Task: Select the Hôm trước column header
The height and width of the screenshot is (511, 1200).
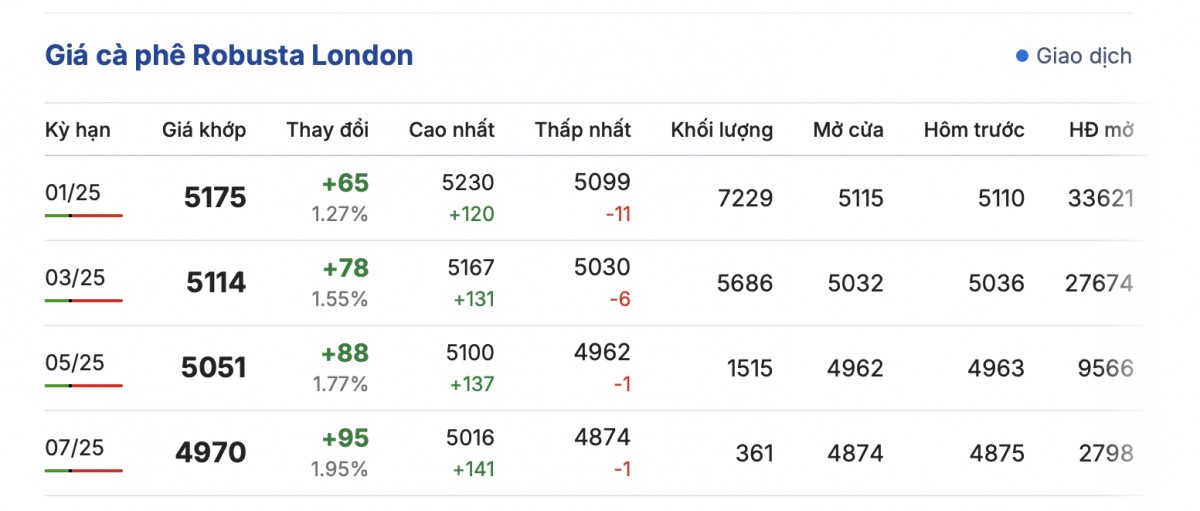Action: tap(973, 130)
